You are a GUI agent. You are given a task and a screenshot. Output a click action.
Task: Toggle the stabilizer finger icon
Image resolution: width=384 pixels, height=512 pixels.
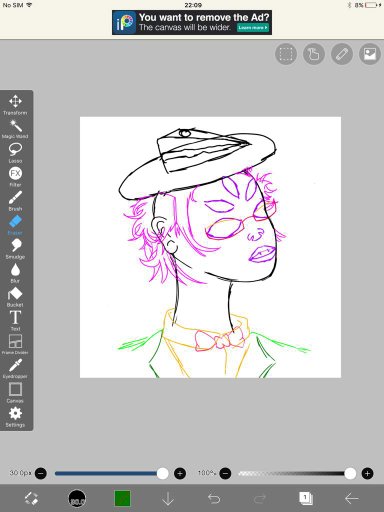click(x=314, y=54)
